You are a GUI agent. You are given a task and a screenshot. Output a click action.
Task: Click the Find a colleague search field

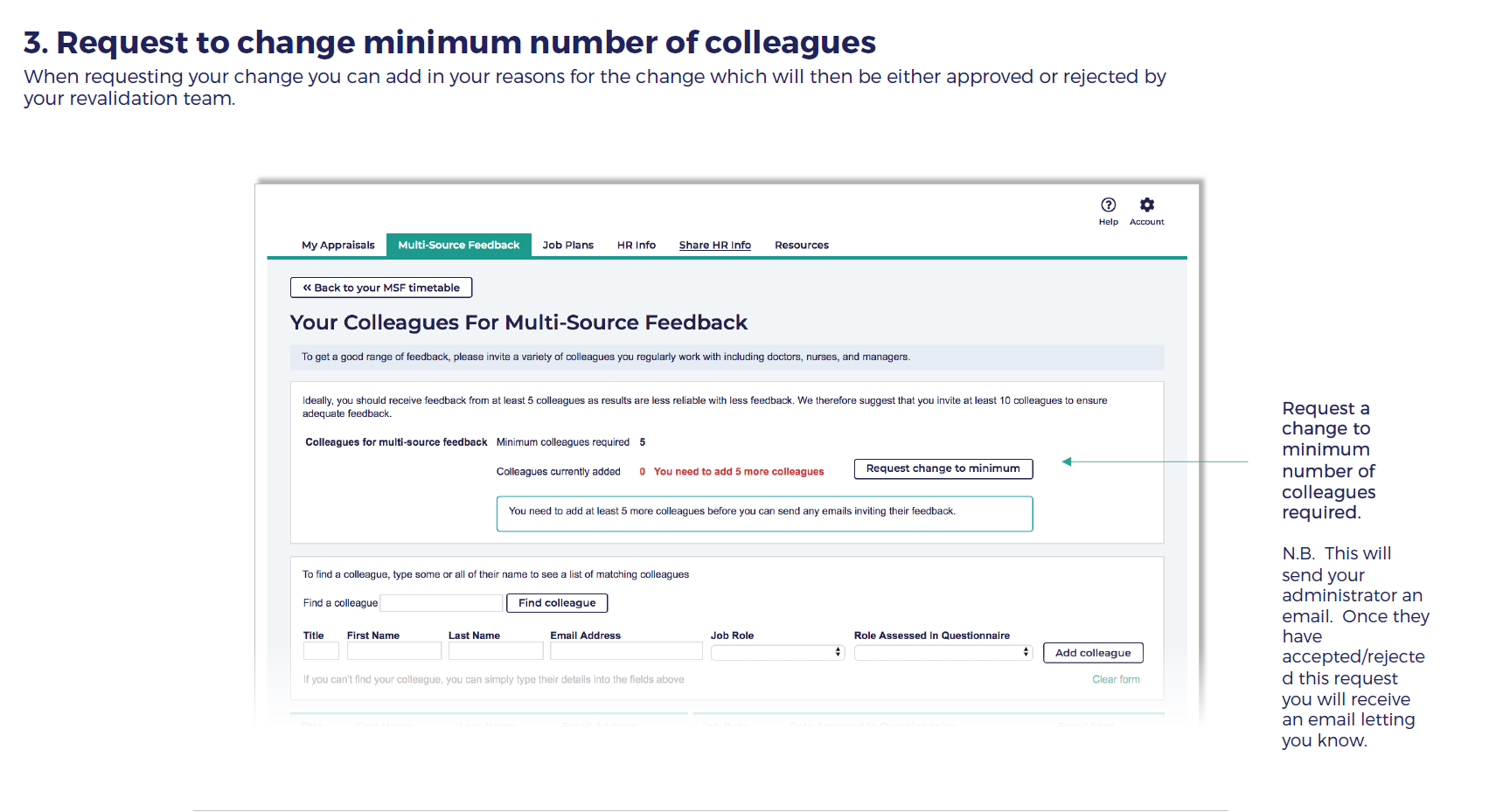tap(441, 603)
